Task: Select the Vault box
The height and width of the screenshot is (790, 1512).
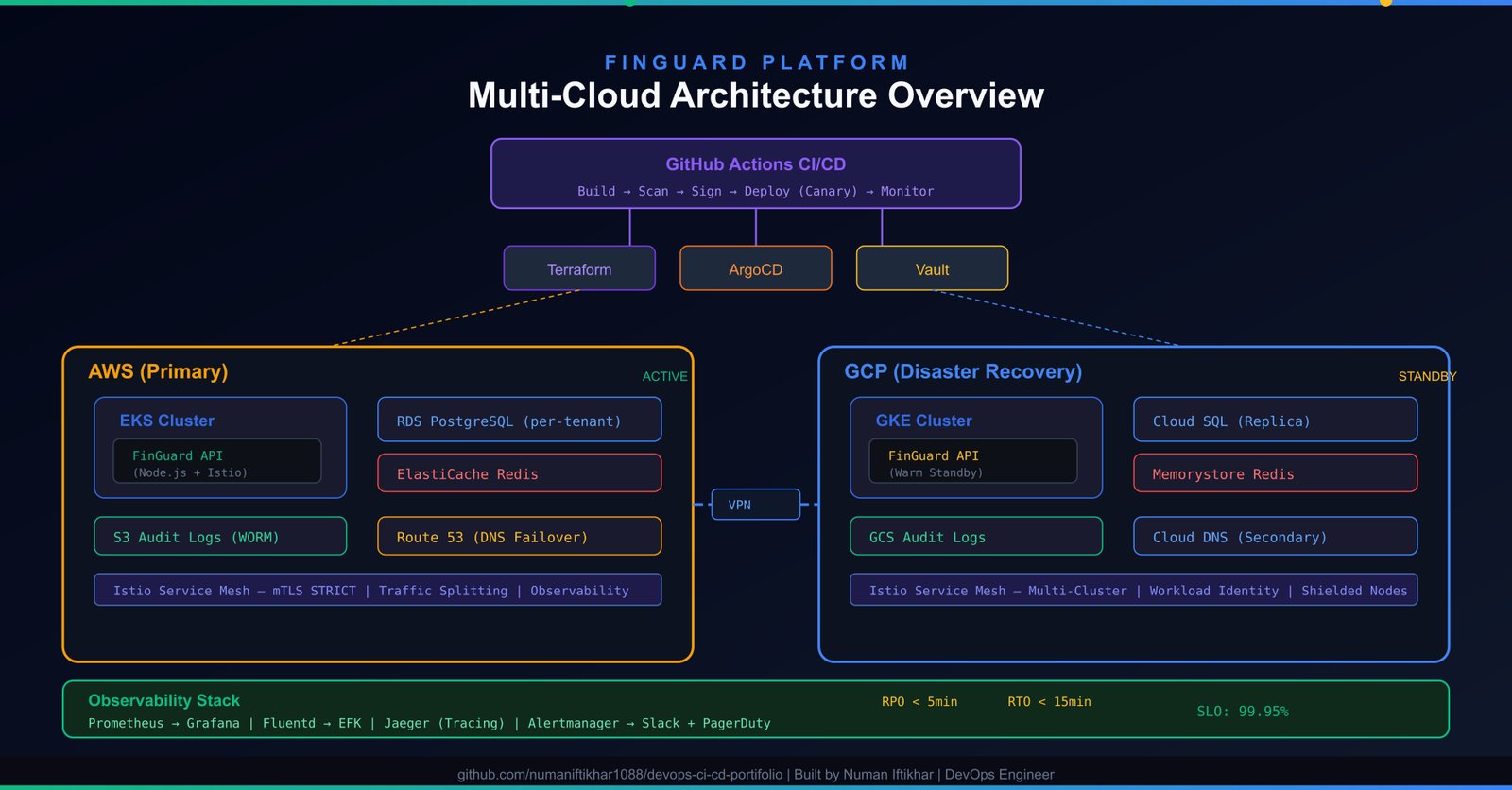Action: pyautogui.click(x=932, y=268)
